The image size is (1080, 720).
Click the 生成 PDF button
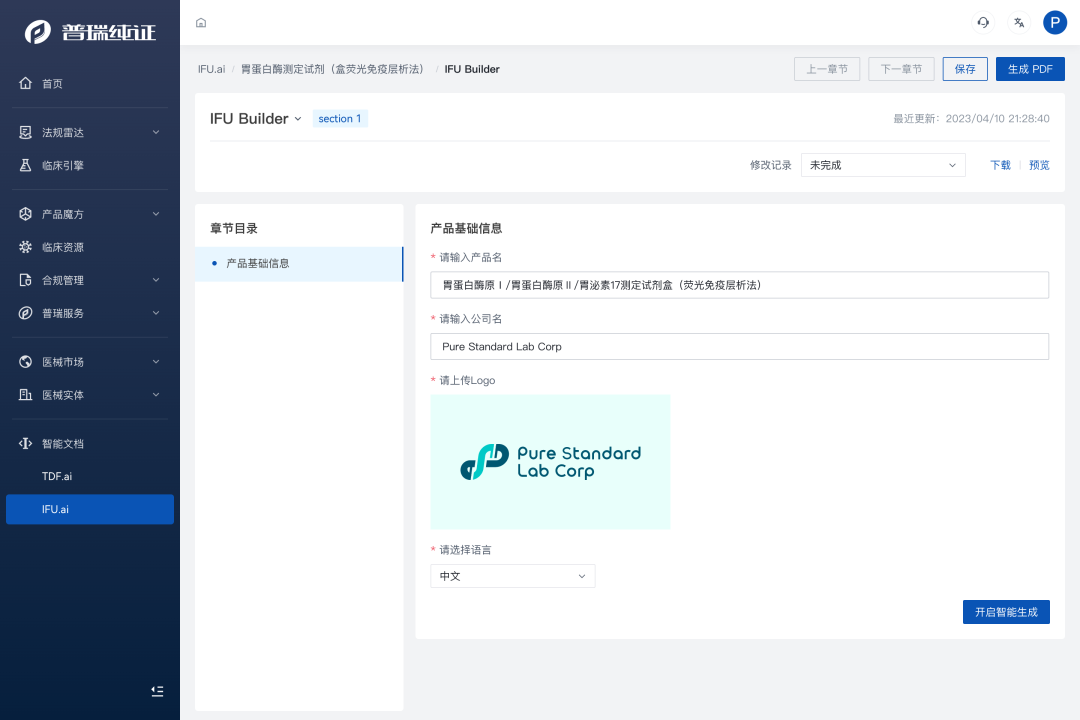[1029, 69]
